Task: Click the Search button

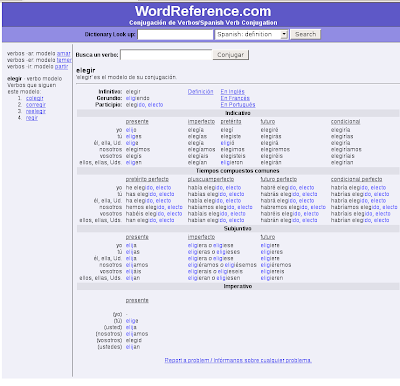Action: 305,34
